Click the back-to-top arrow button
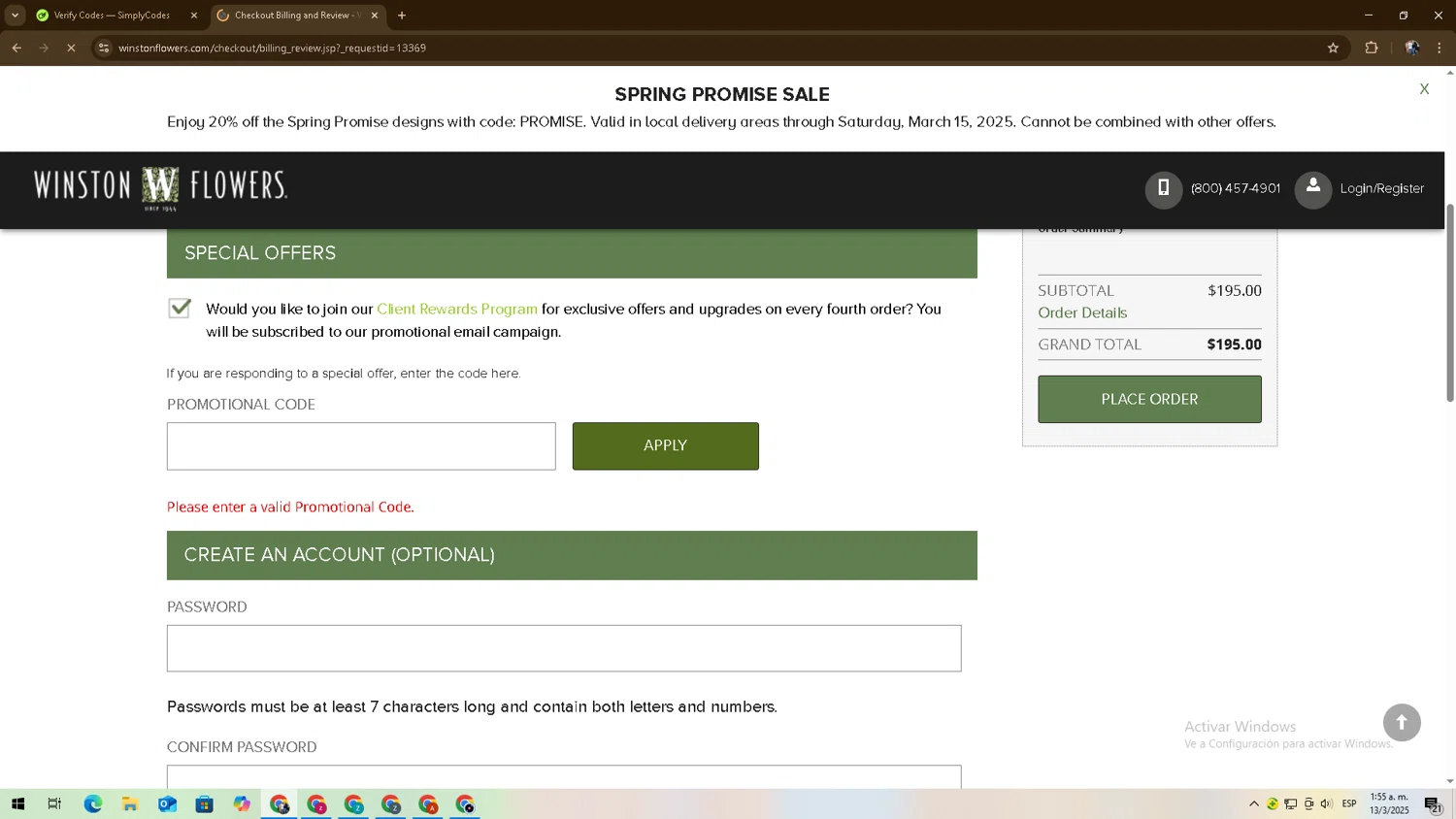1456x819 pixels. pyautogui.click(x=1402, y=722)
